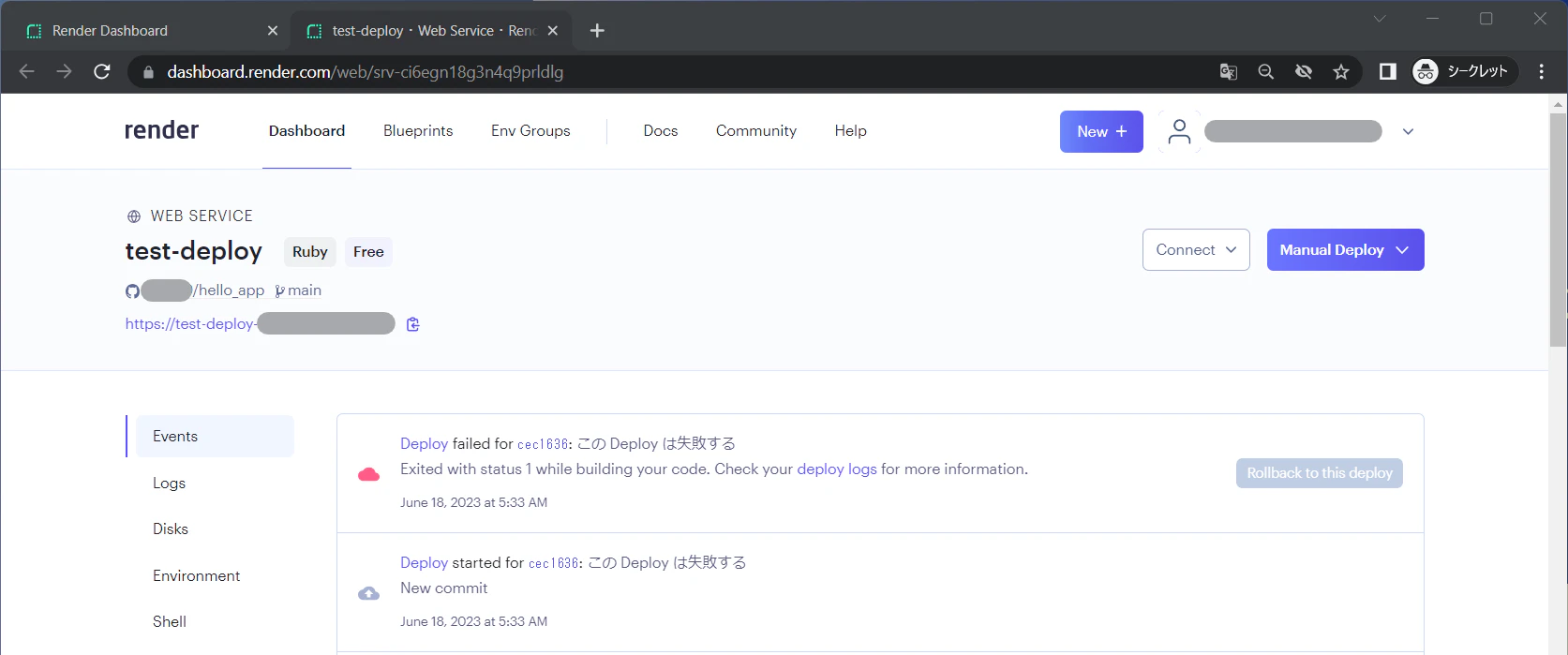
Task: Bookmark this page with the star icon
Action: point(1341,71)
